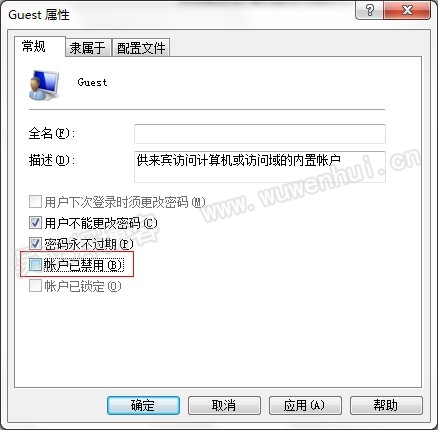Click the 取消 button

click(x=224, y=405)
